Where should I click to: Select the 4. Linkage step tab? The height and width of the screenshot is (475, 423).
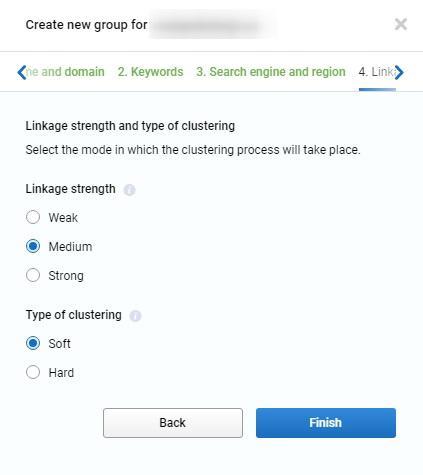377,72
